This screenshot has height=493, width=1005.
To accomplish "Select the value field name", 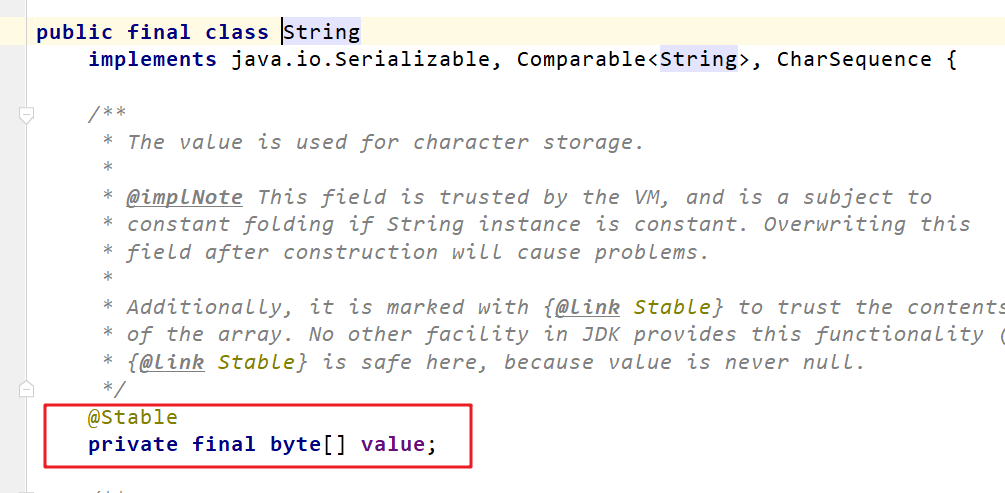I will (393, 443).
